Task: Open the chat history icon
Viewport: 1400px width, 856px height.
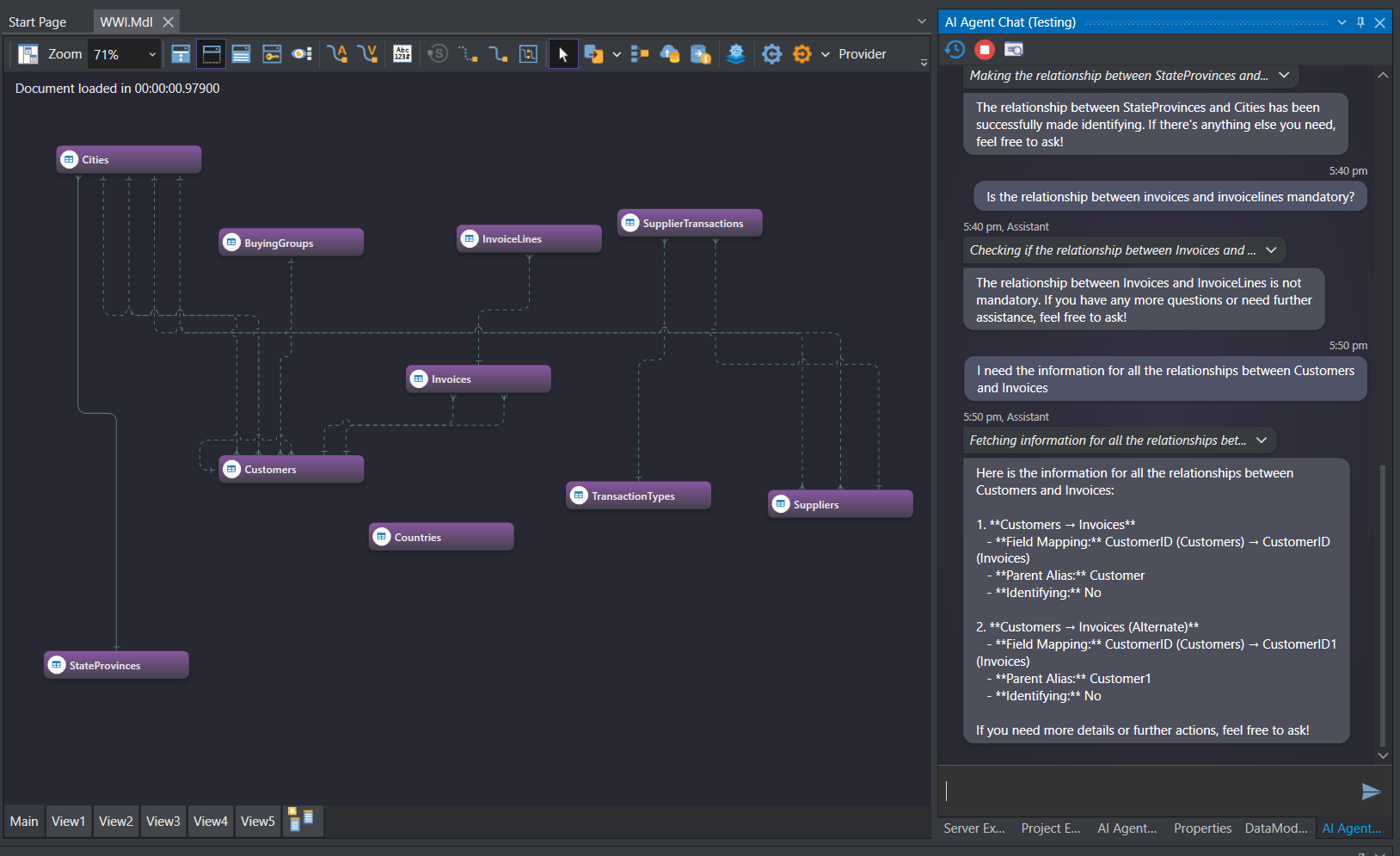Action: (x=955, y=49)
